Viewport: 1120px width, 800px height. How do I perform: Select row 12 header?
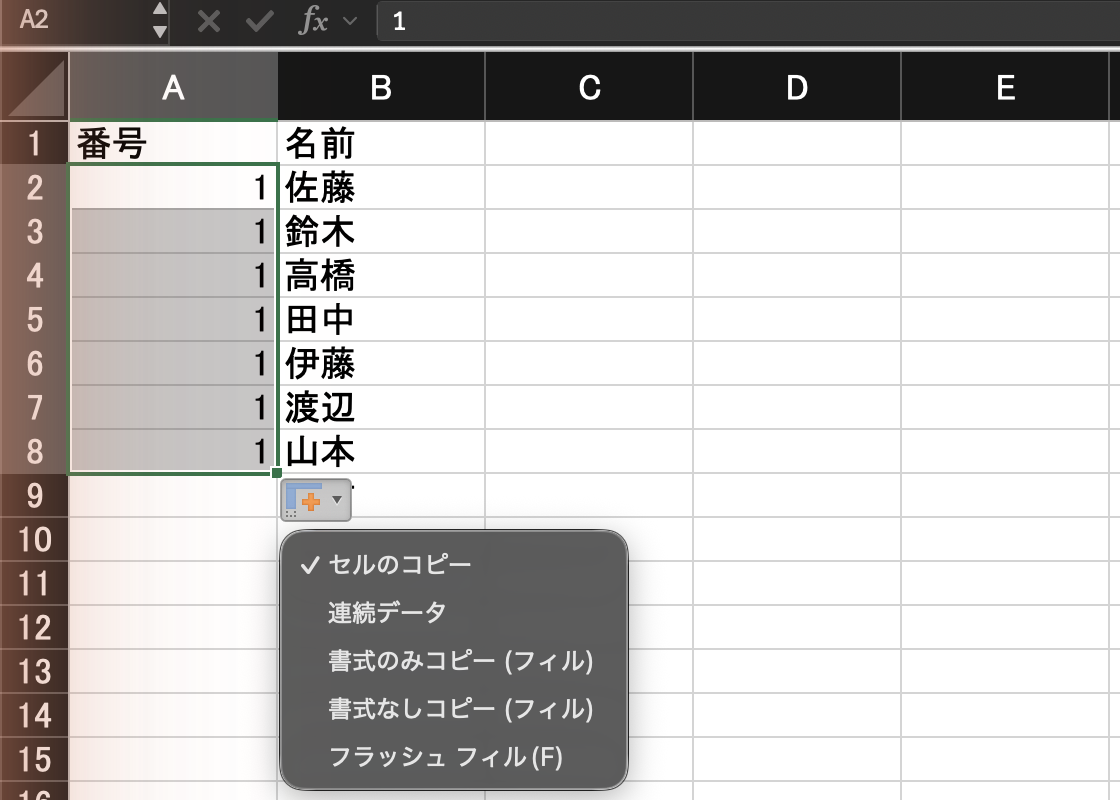[34, 628]
